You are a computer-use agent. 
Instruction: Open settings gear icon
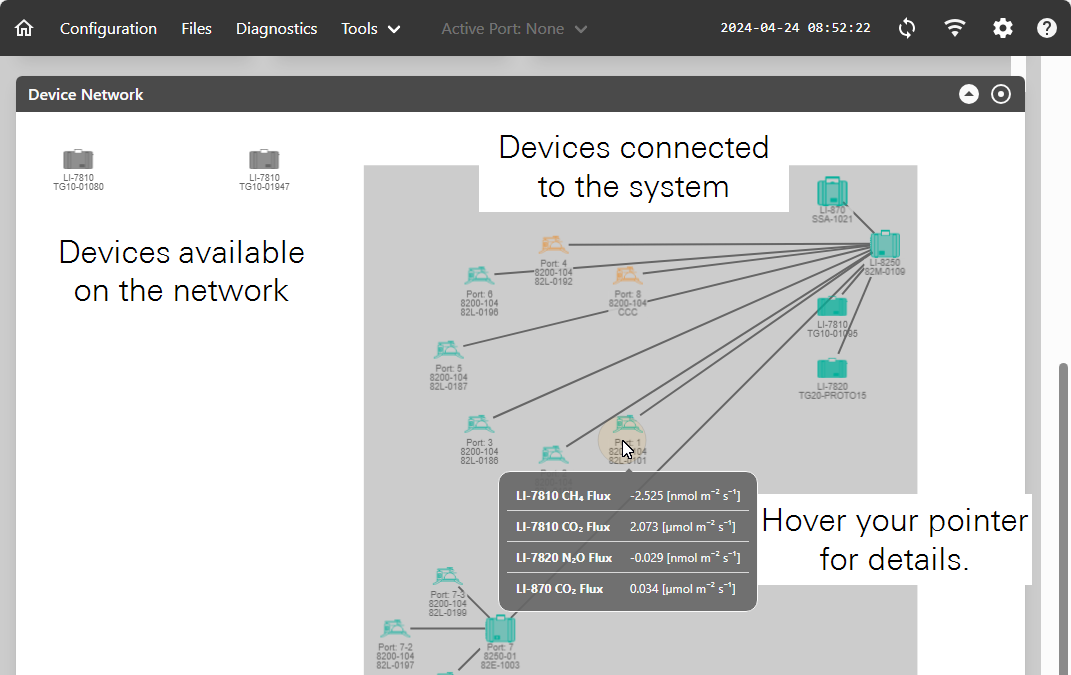coord(1002,28)
